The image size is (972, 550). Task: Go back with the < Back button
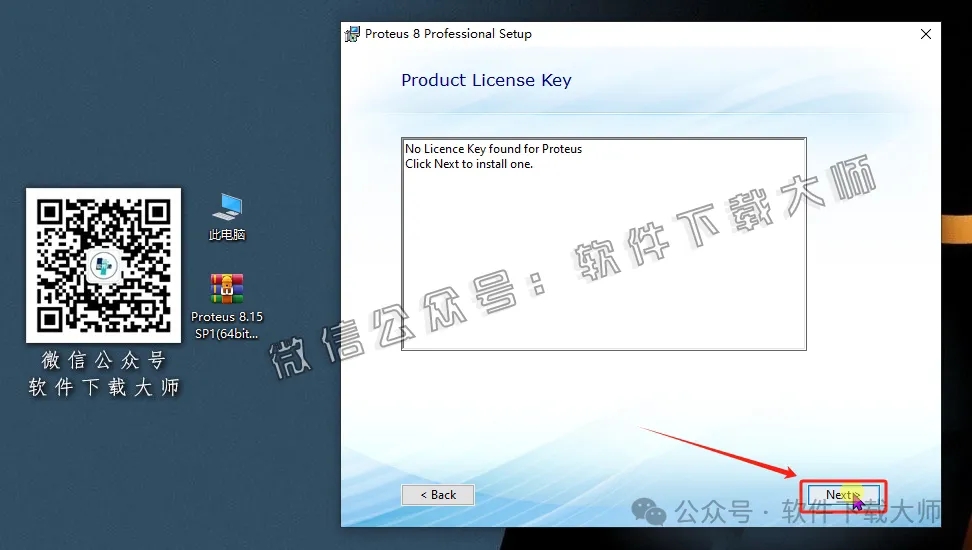tap(438, 495)
